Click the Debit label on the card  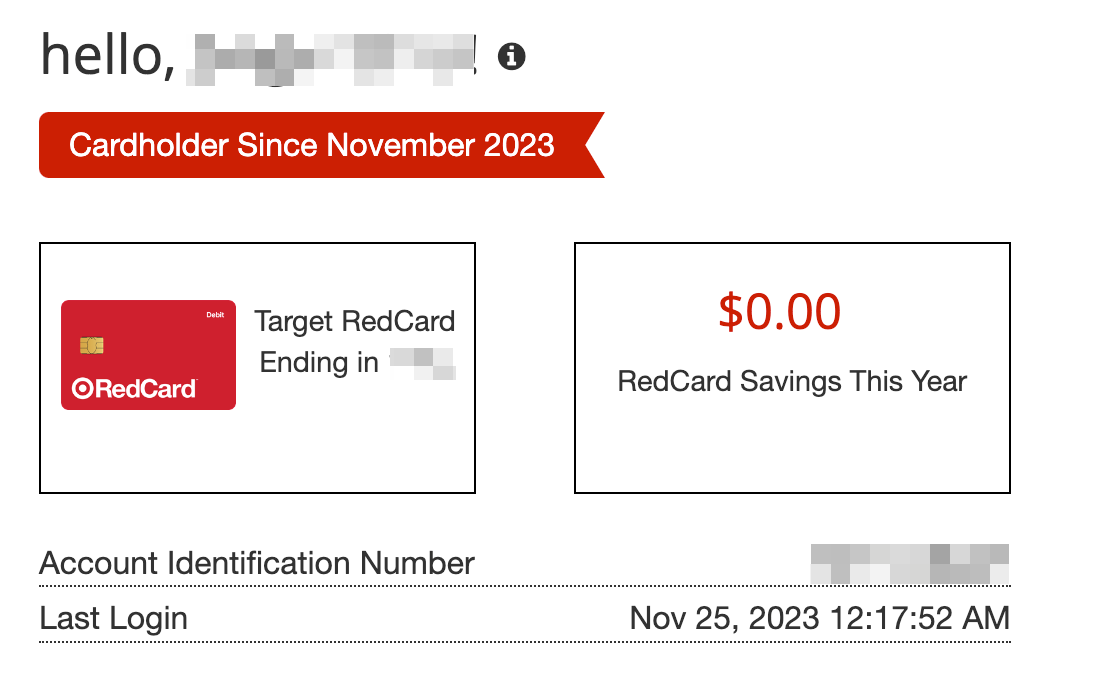(x=215, y=314)
